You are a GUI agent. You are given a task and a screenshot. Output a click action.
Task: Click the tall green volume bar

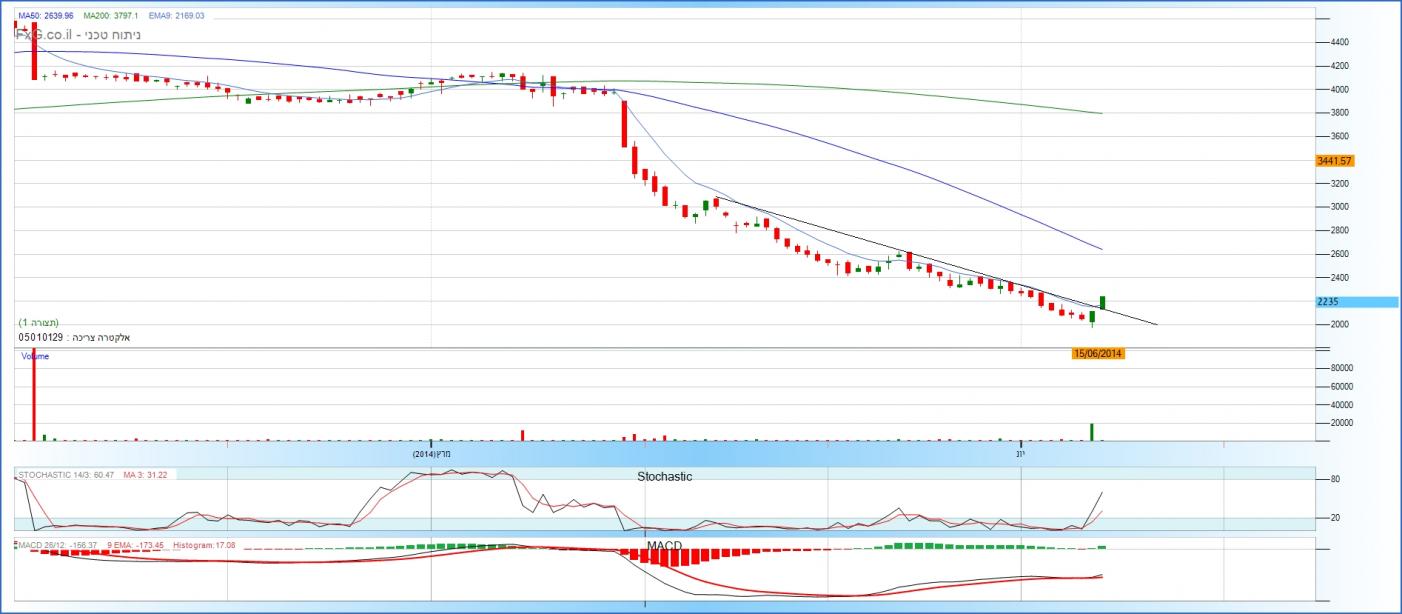click(x=1092, y=432)
